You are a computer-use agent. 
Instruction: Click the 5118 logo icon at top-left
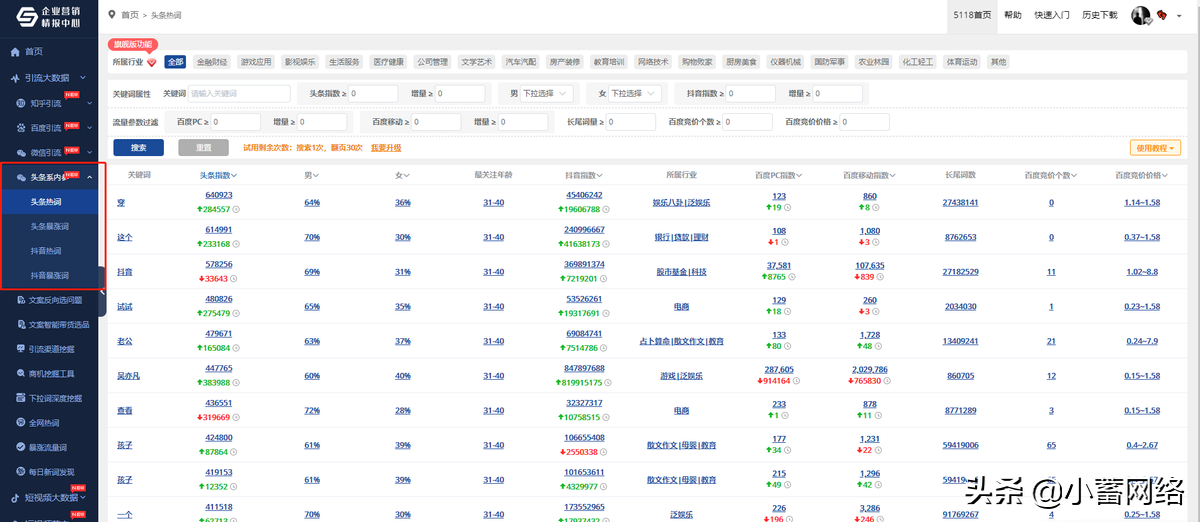click(x=20, y=16)
